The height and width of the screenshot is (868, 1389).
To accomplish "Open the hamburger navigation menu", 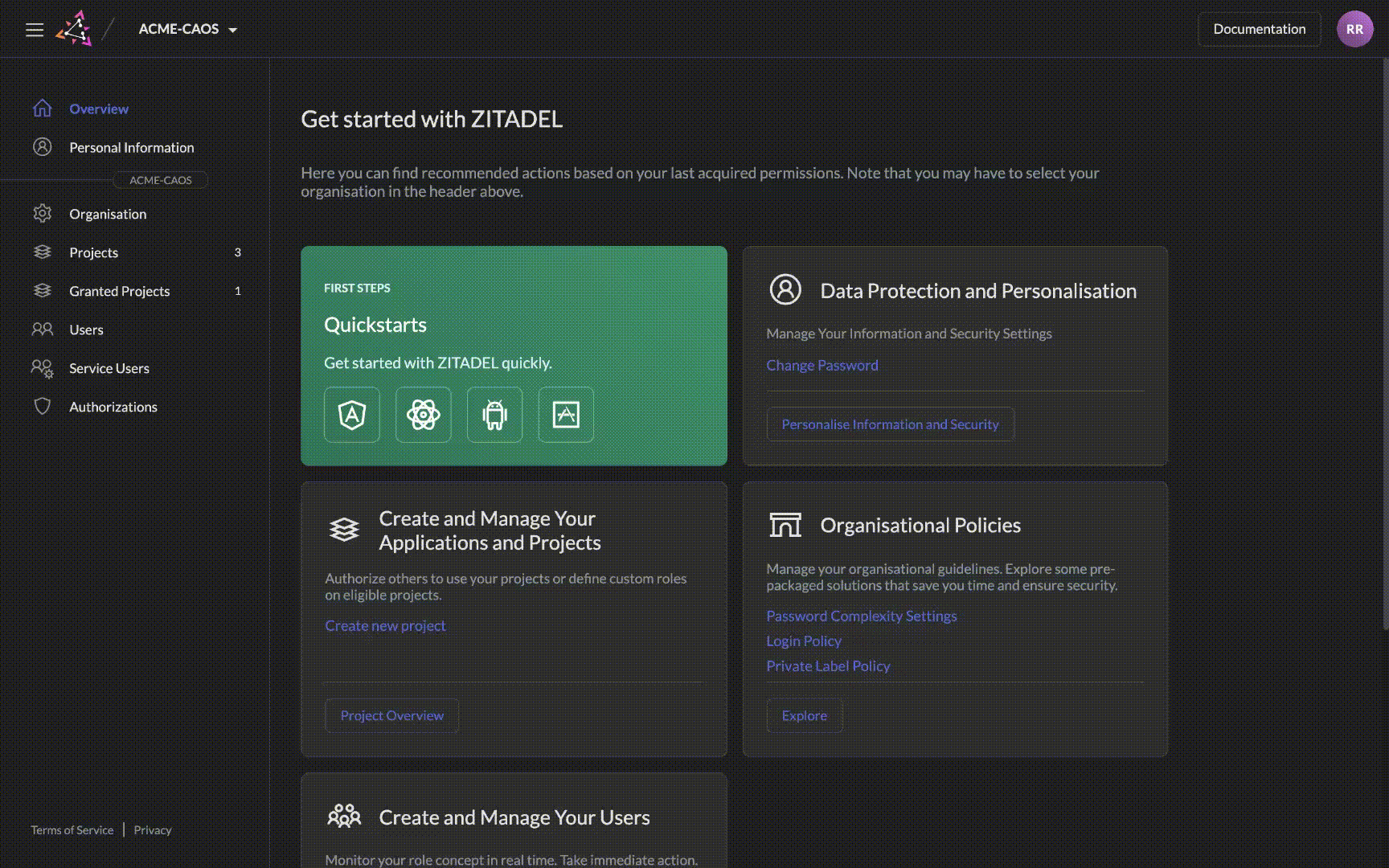I will (x=35, y=30).
